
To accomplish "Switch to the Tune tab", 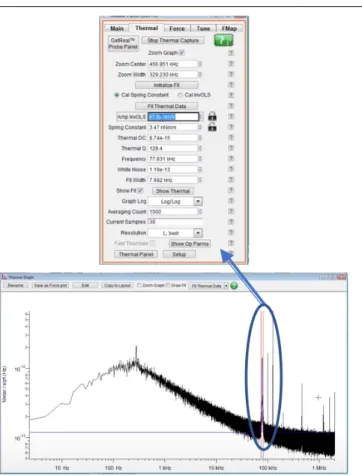I will pyautogui.click(x=203, y=29).
